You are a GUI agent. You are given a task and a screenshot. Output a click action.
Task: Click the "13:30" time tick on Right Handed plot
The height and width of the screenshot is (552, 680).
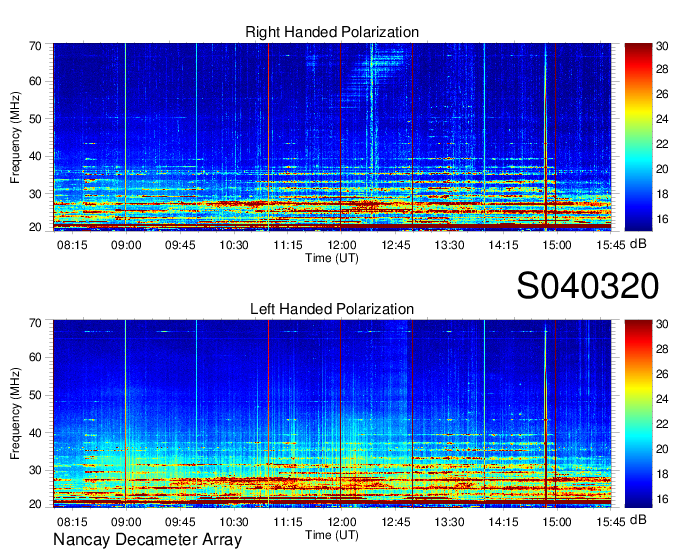click(449, 245)
